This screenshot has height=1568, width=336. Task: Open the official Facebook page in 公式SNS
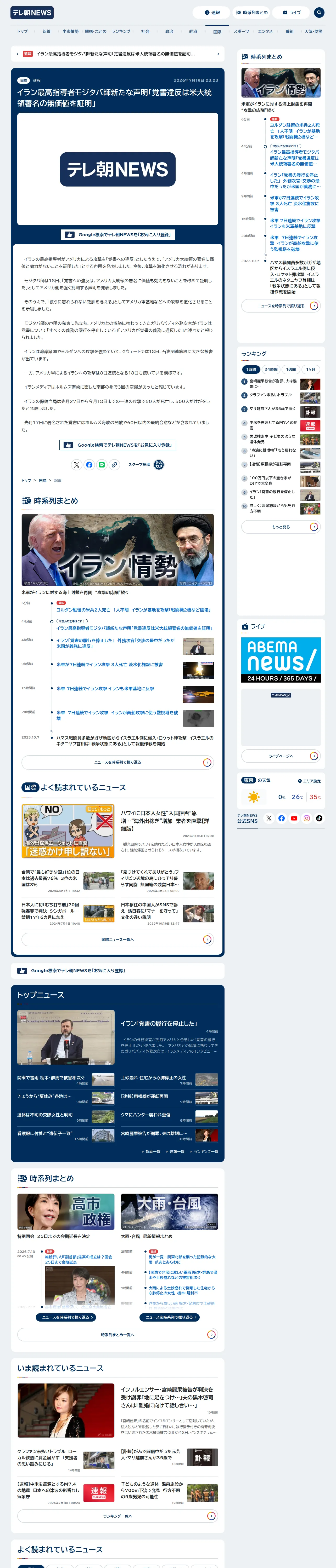tap(282, 818)
